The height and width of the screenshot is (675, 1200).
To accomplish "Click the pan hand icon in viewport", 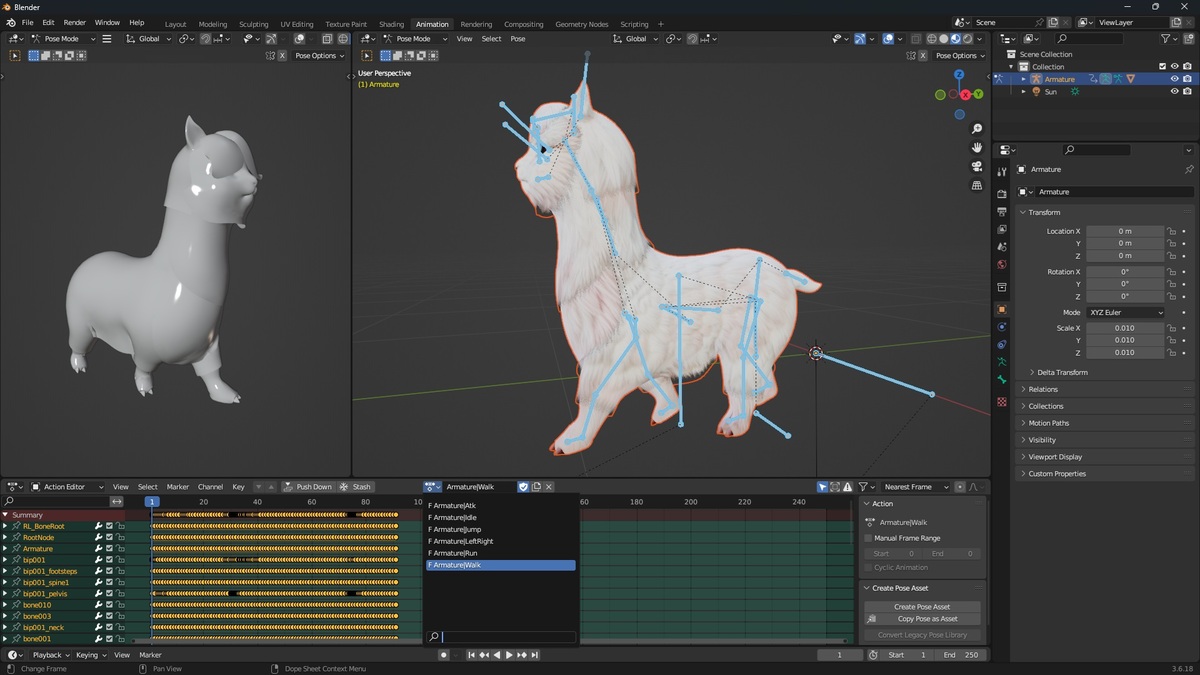I will click(977, 148).
